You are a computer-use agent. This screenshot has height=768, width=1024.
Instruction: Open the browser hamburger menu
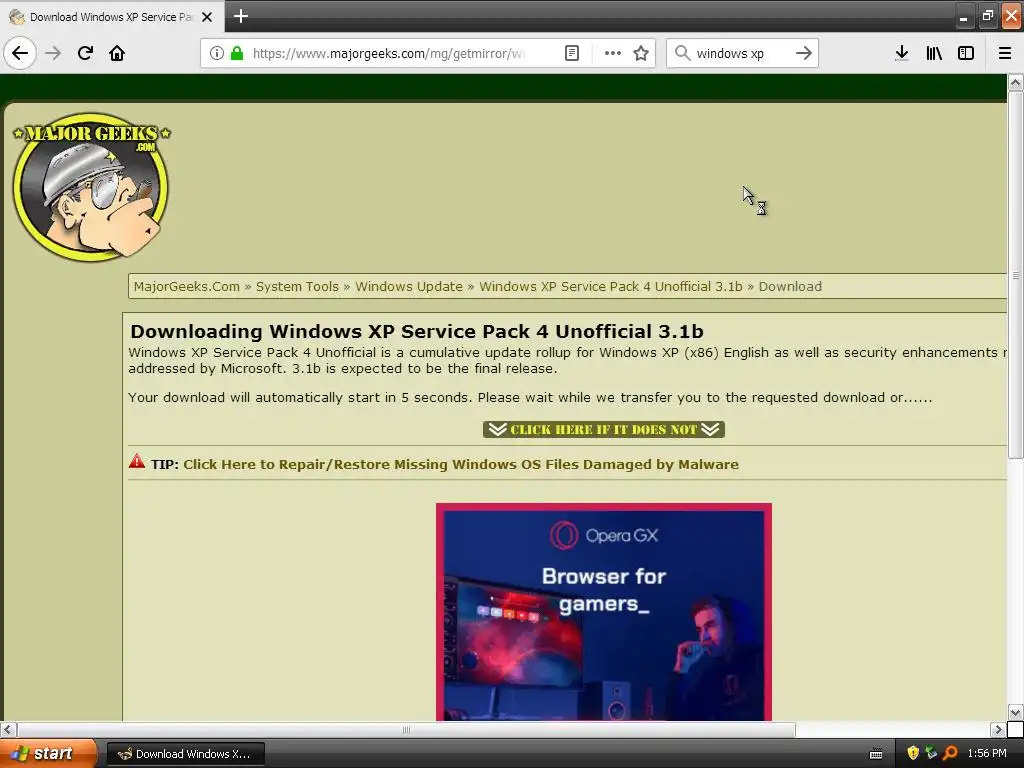(x=1005, y=53)
